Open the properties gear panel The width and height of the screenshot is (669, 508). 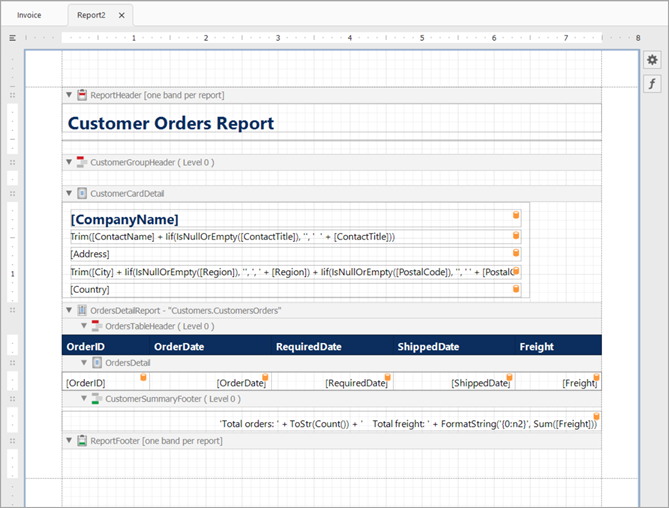coord(652,60)
